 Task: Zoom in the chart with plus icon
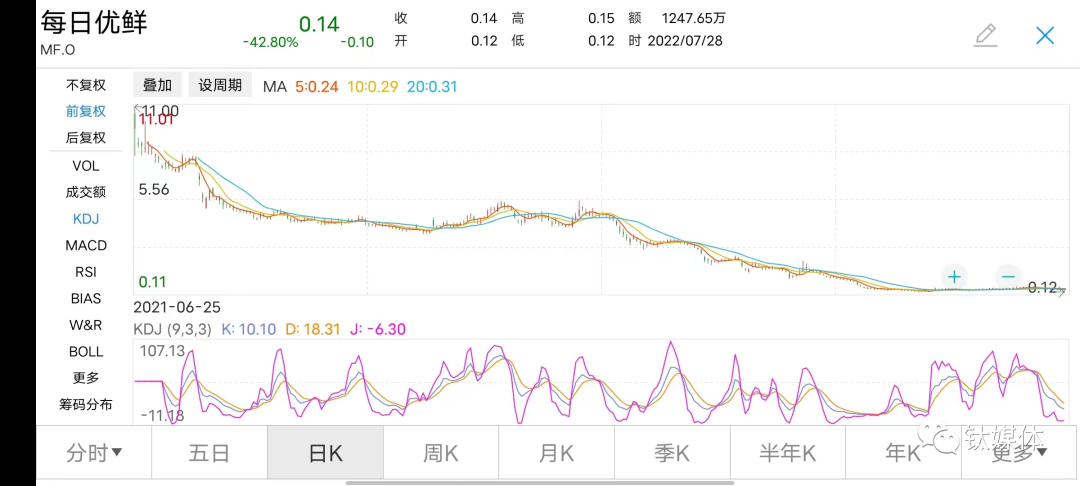954,277
